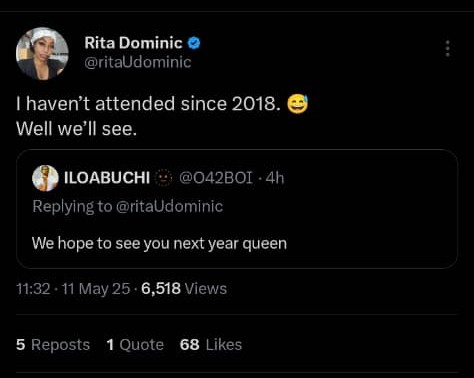Click the text "I haven't attended since 2018."
Screen dimensions: 474x378
click(148, 104)
